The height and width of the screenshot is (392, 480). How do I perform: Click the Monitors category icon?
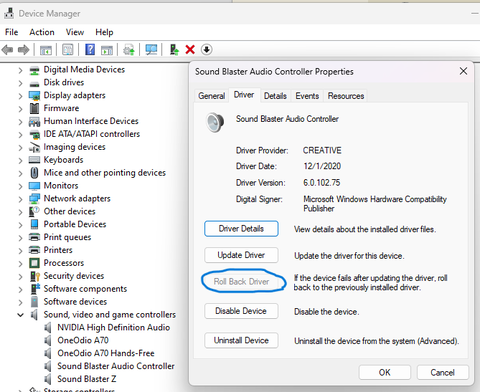tap(34, 186)
